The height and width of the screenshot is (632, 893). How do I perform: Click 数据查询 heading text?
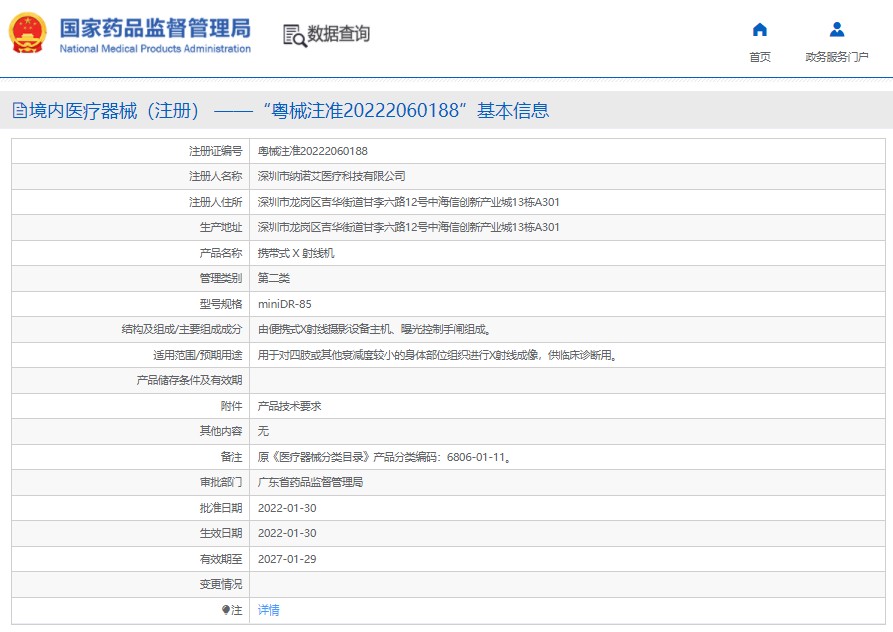coord(339,34)
